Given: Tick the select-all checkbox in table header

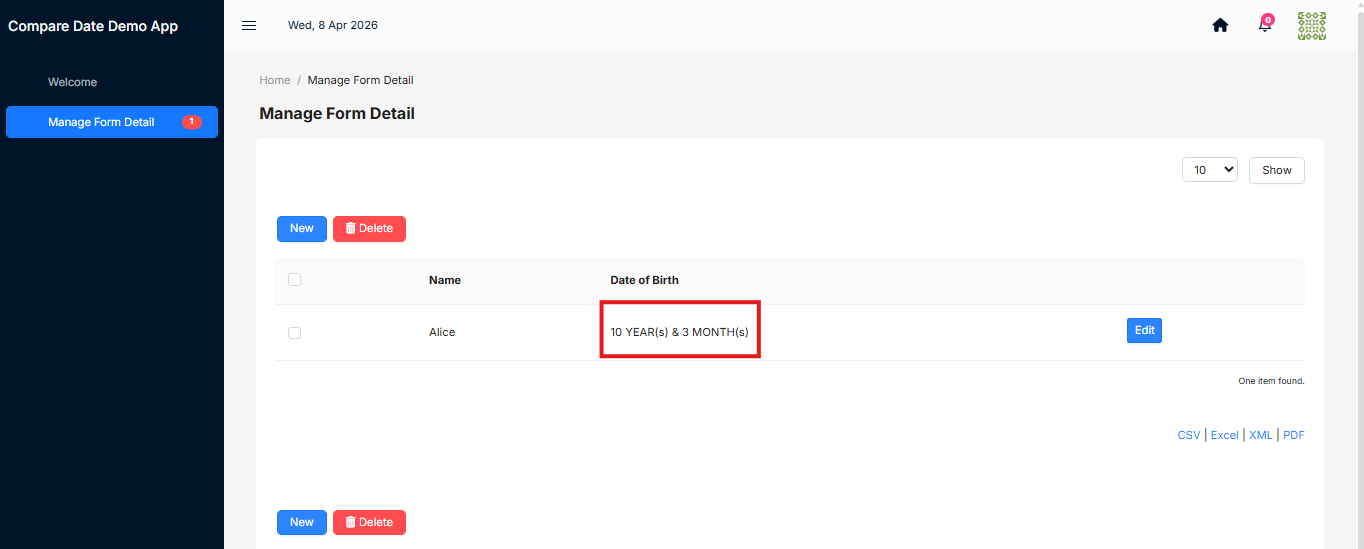Looking at the screenshot, I should (294, 280).
